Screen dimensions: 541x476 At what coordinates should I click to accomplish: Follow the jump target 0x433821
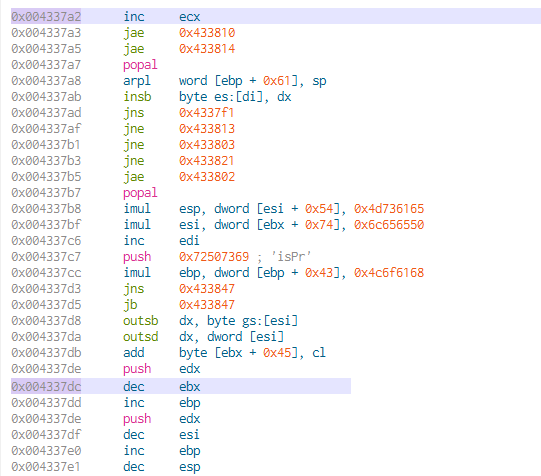[x=207, y=161]
